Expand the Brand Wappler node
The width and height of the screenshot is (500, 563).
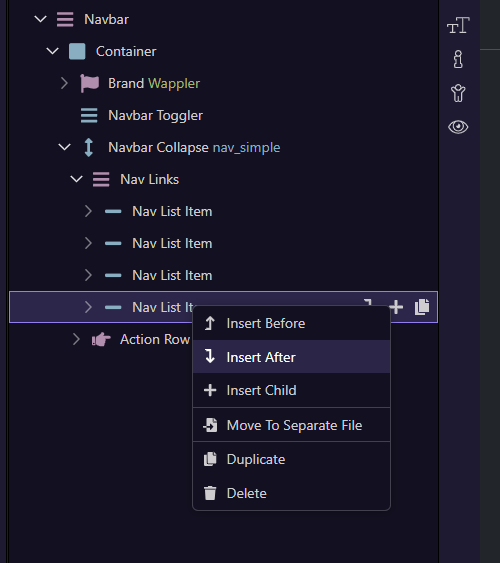64,83
